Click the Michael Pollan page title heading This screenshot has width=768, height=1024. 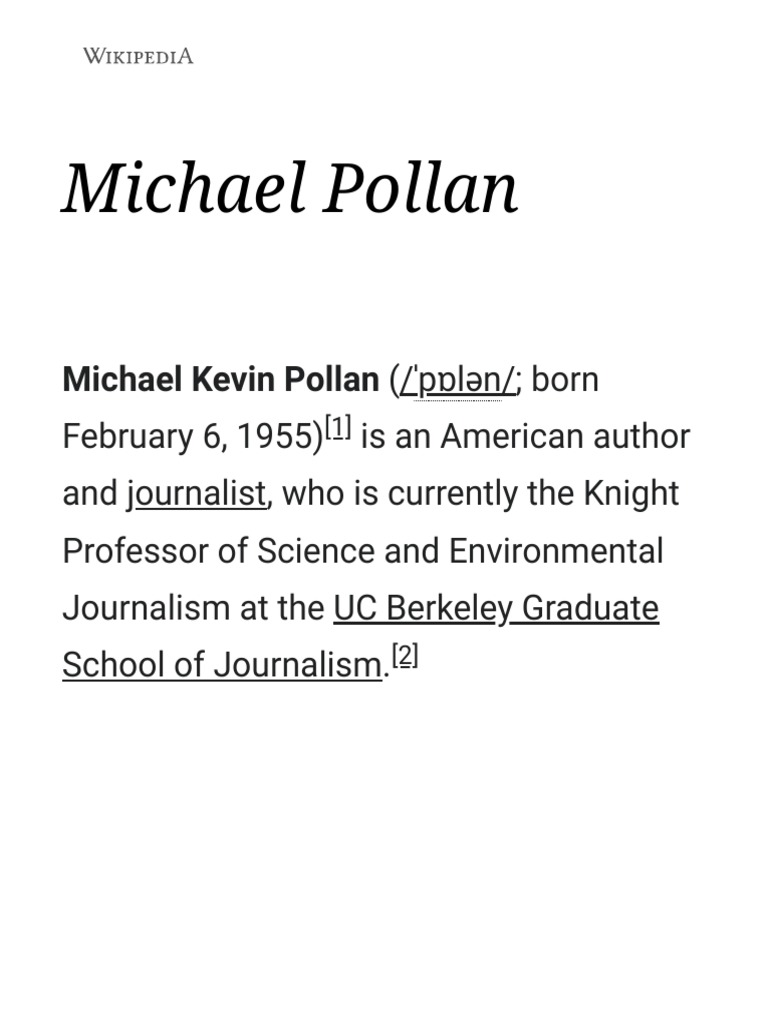click(x=291, y=189)
